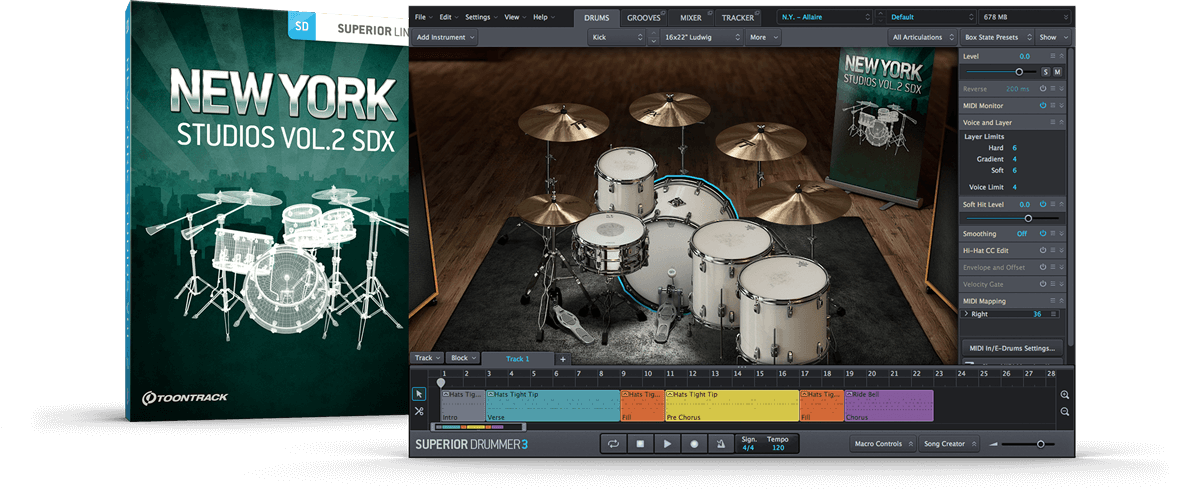
Task: Switch to the Grooves tab
Action: click(644, 18)
